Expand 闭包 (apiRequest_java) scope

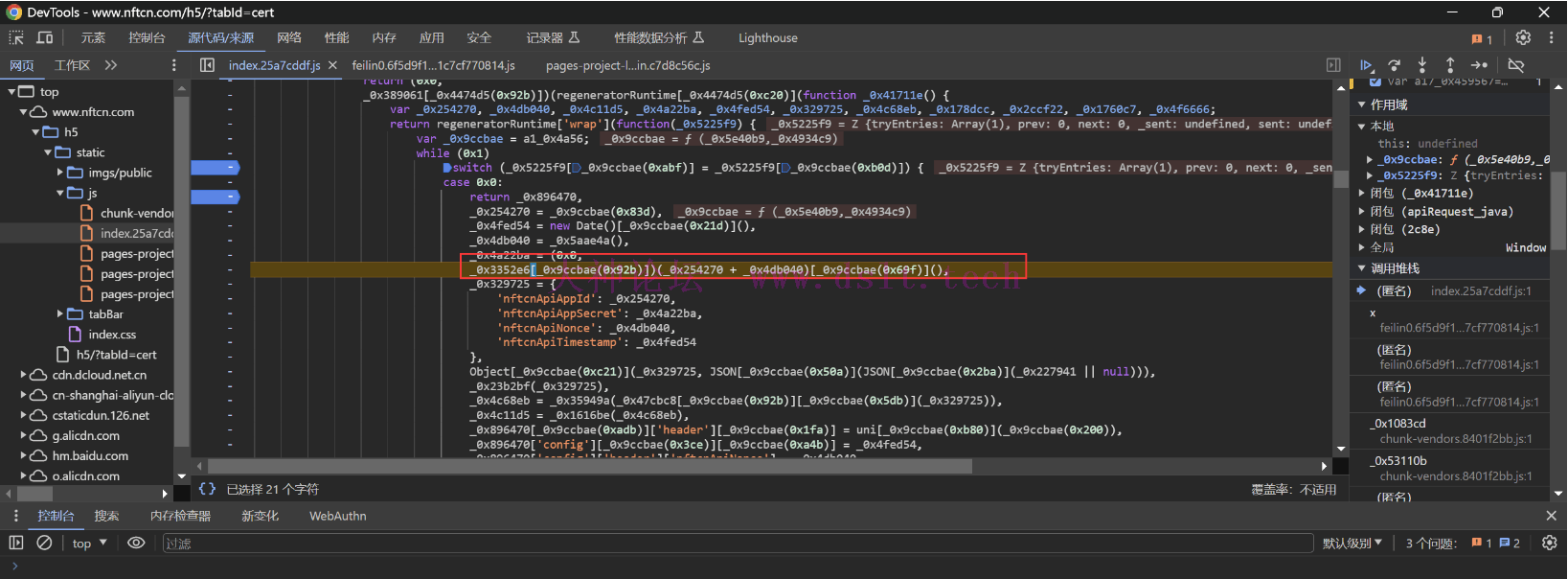[x=1362, y=212]
